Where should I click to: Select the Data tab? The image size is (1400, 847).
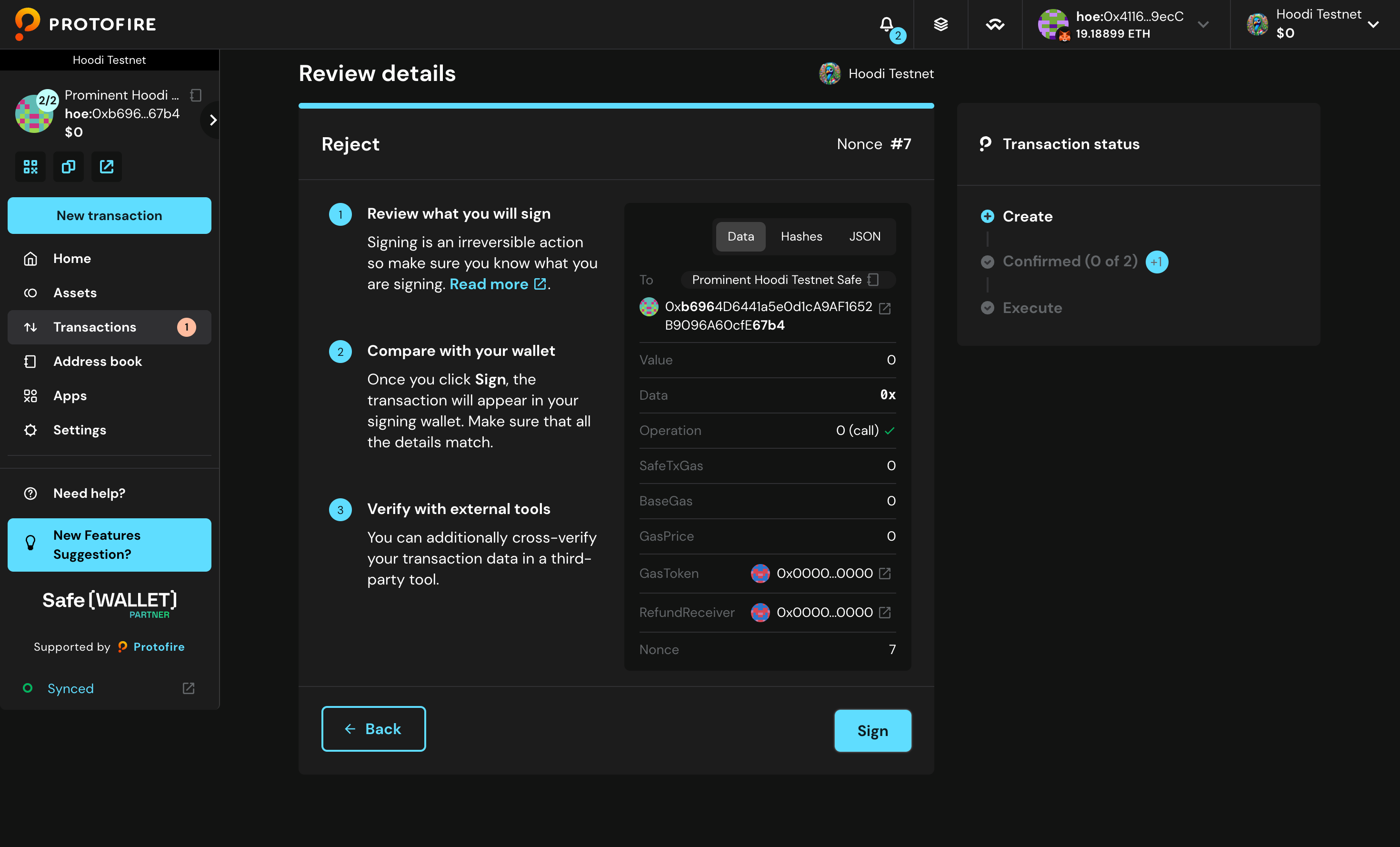(740, 236)
